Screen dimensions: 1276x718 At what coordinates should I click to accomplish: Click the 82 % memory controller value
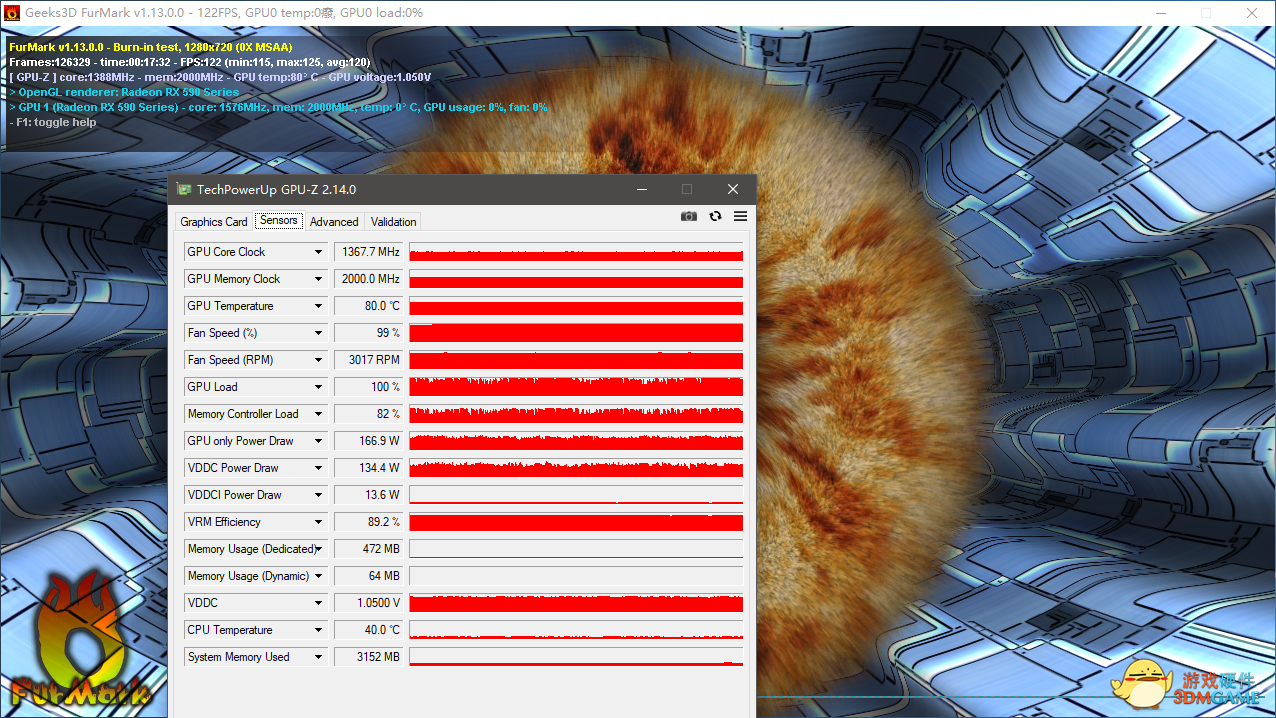click(368, 414)
